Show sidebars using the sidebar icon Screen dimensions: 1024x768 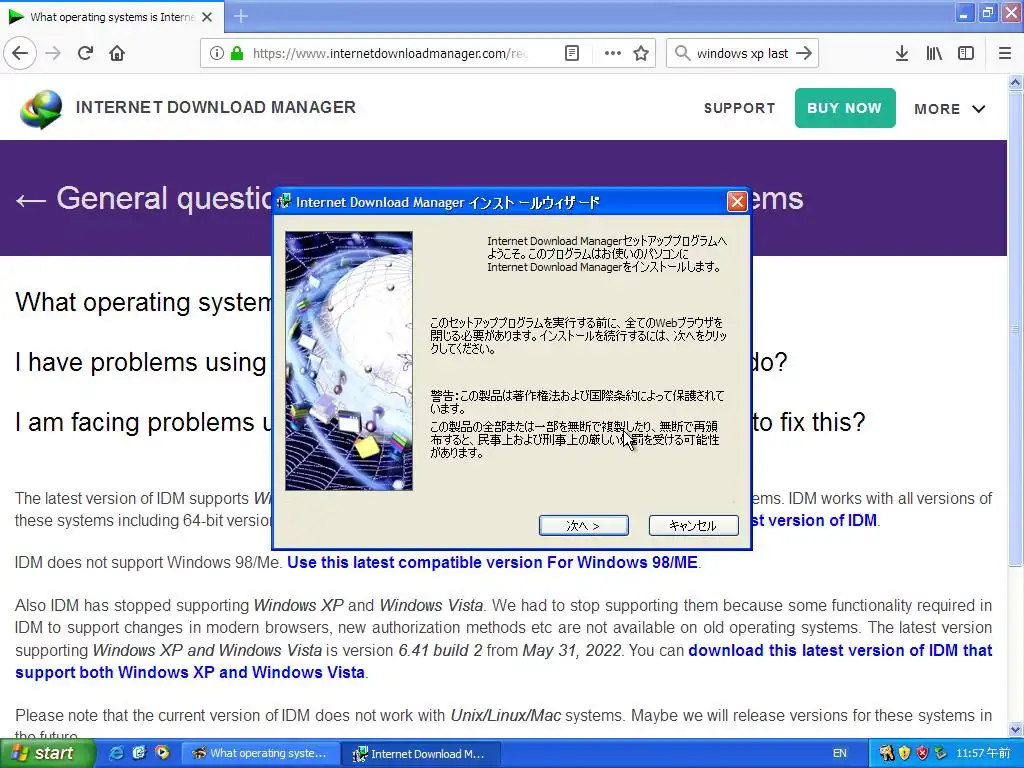click(x=966, y=53)
